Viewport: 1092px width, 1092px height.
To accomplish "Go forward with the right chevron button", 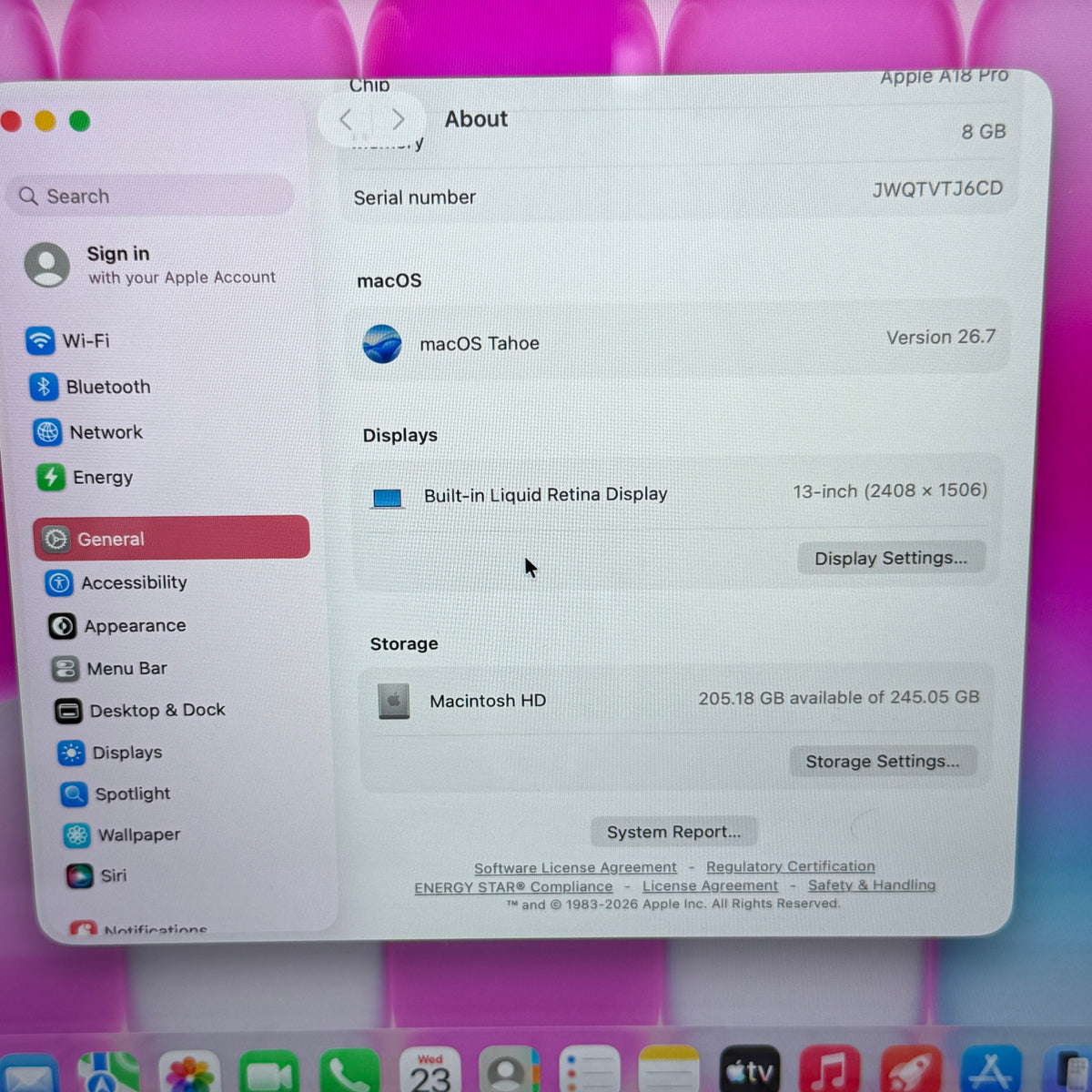I will (398, 119).
